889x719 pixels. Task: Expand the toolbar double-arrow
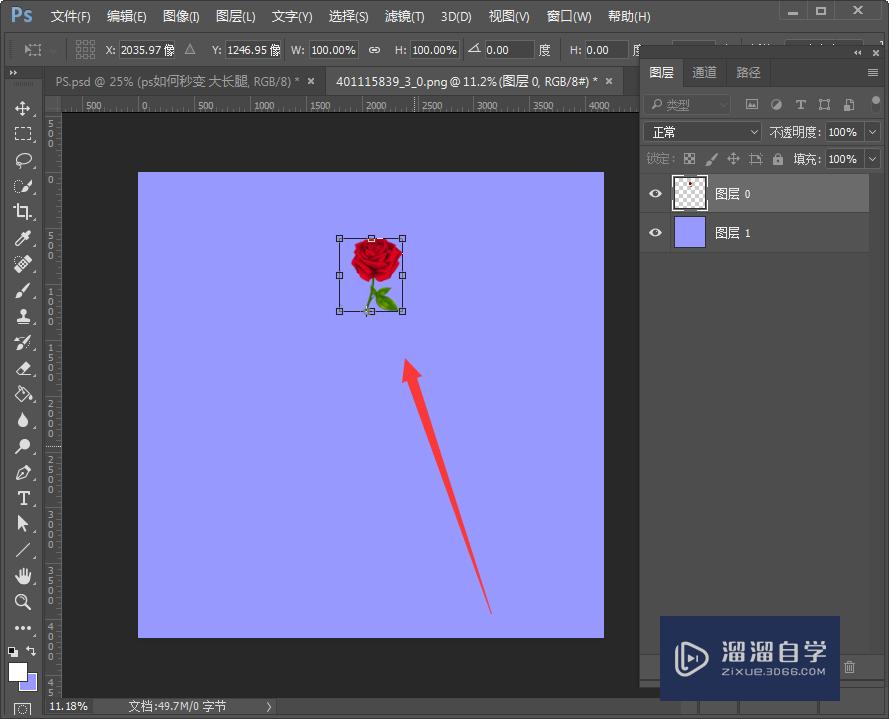(x=13, y=73)
